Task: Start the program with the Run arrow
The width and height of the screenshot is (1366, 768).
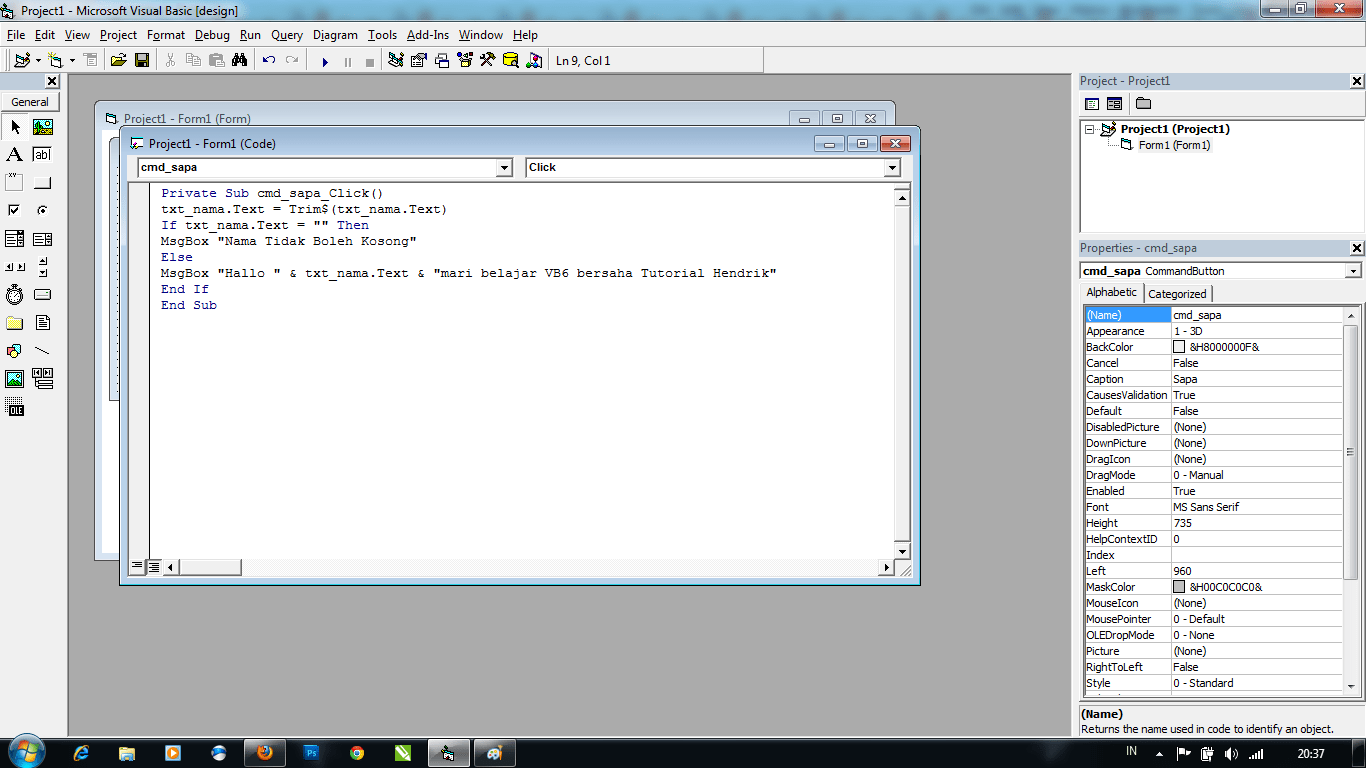Action: [325, 61]
